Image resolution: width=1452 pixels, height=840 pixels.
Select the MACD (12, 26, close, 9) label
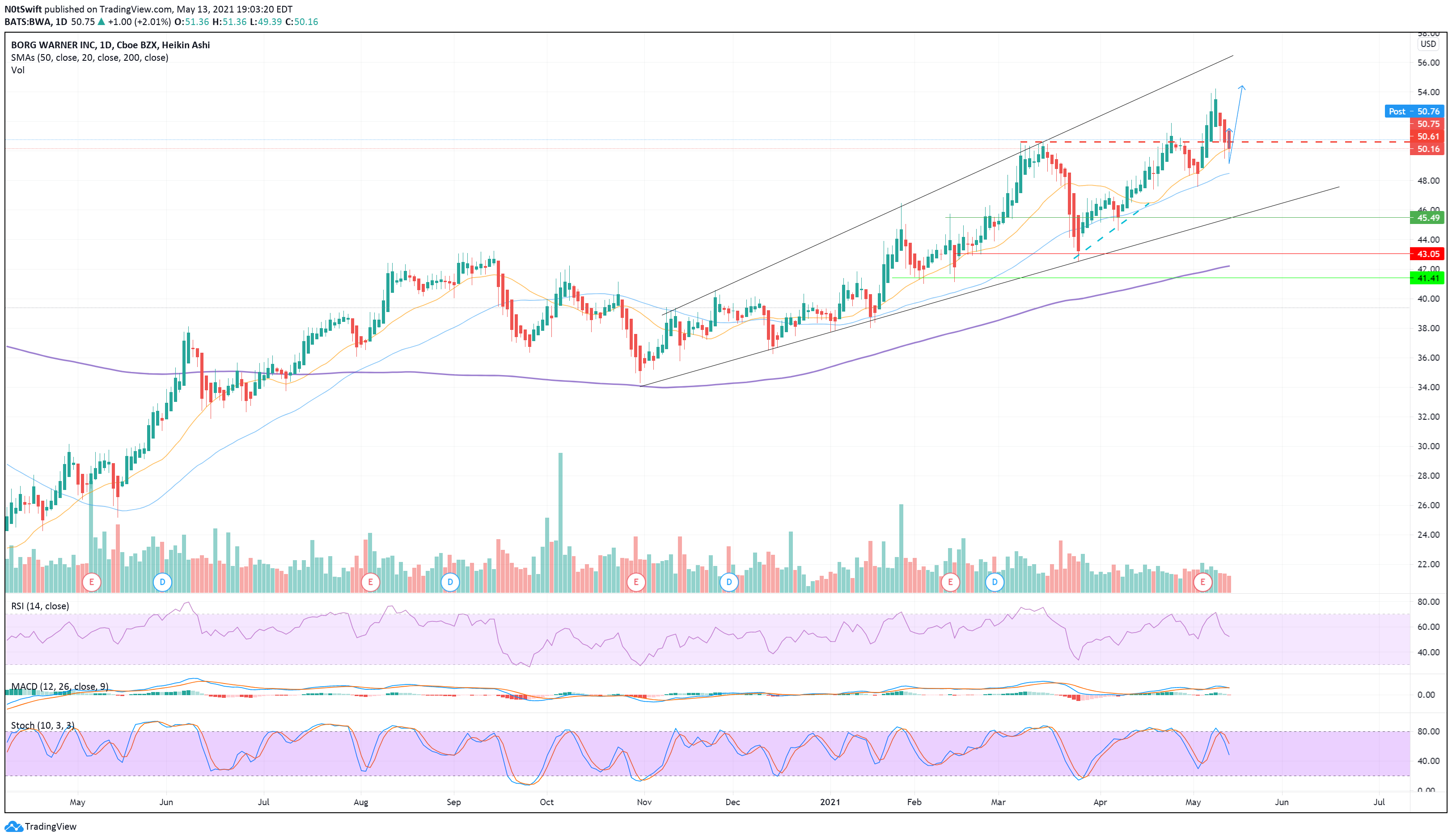point(60,687)
